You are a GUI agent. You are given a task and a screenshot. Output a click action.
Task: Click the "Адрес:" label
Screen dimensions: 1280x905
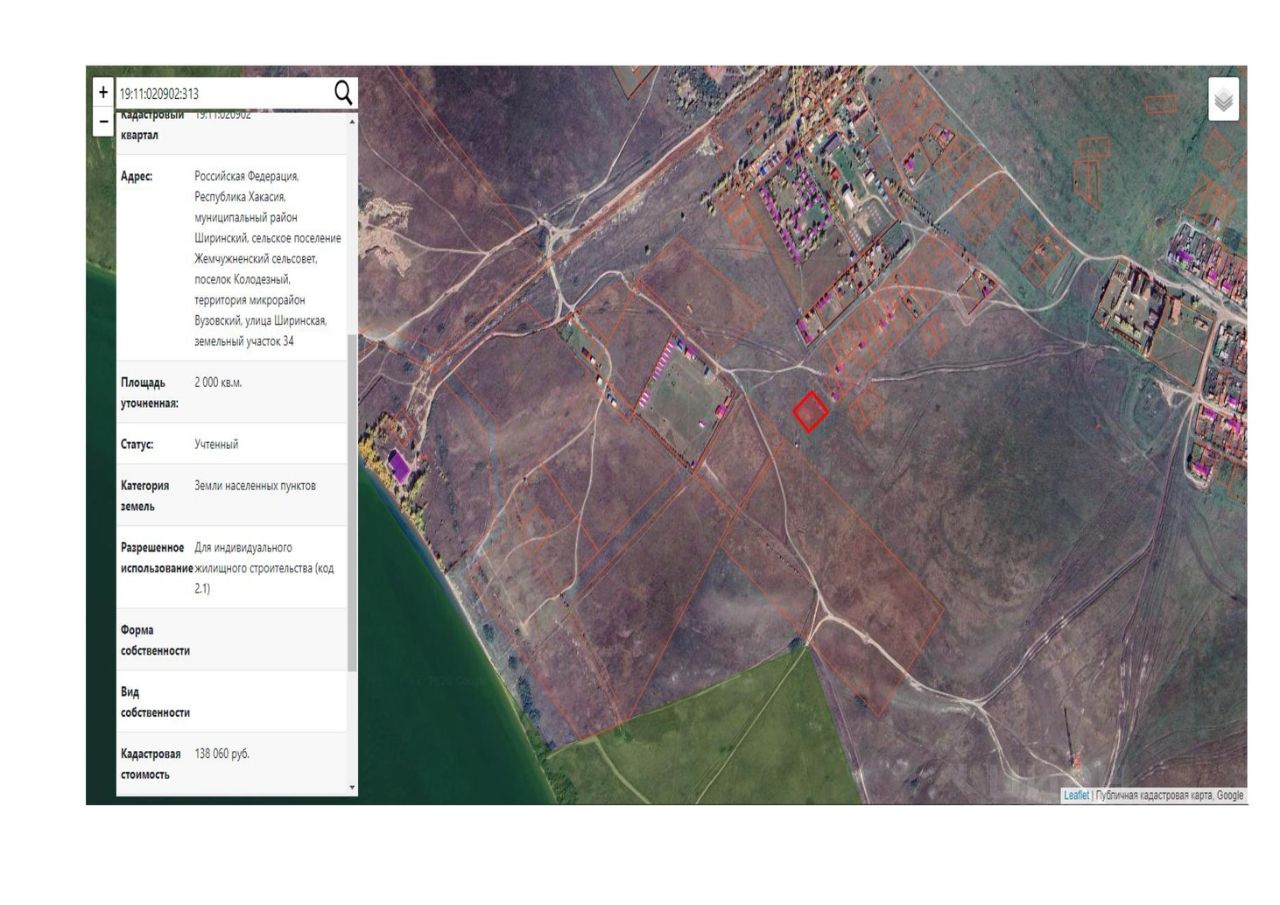[137, 176]
